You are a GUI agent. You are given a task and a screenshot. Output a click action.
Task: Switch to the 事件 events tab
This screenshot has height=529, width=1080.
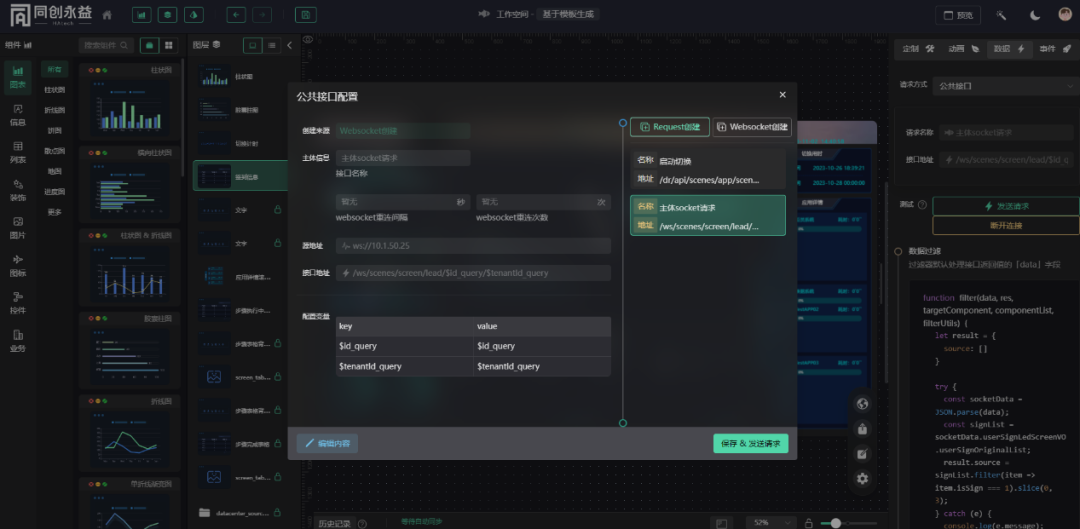[x=1052, y=48]
